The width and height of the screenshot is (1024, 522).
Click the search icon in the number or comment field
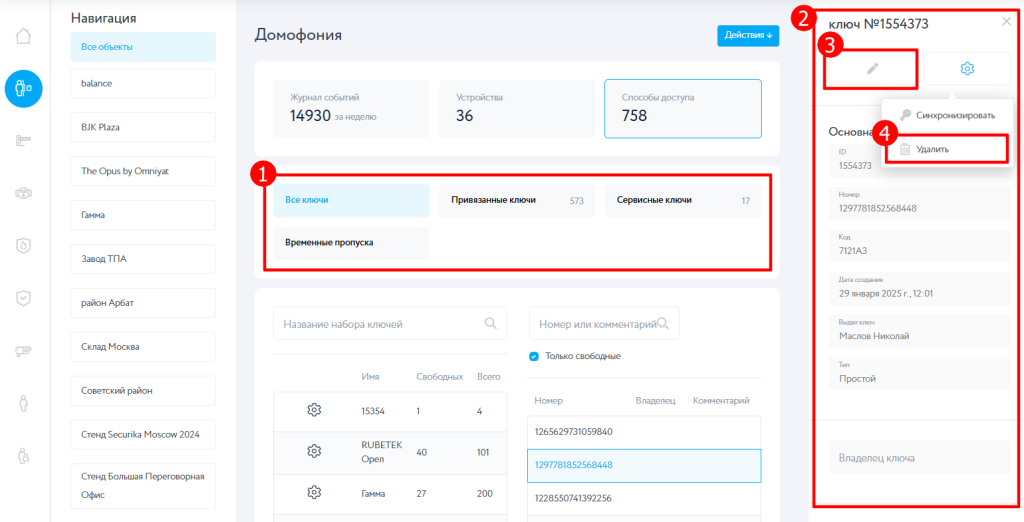(664, 323)
